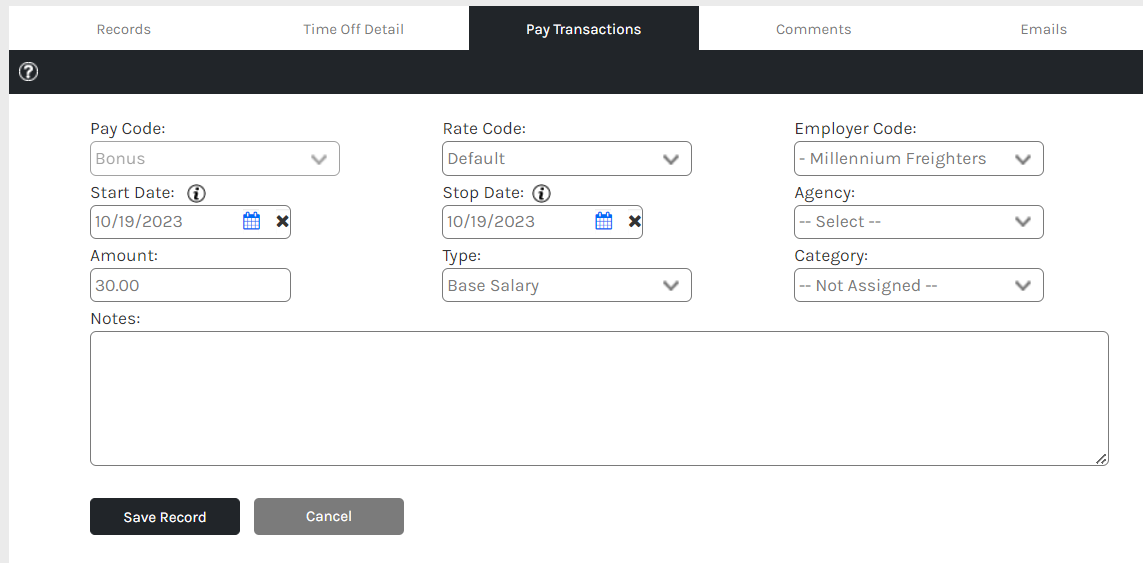Screen dimensions: 1143x563
Task: Clear the Start Date with X icon
Action: click(282, 222)
